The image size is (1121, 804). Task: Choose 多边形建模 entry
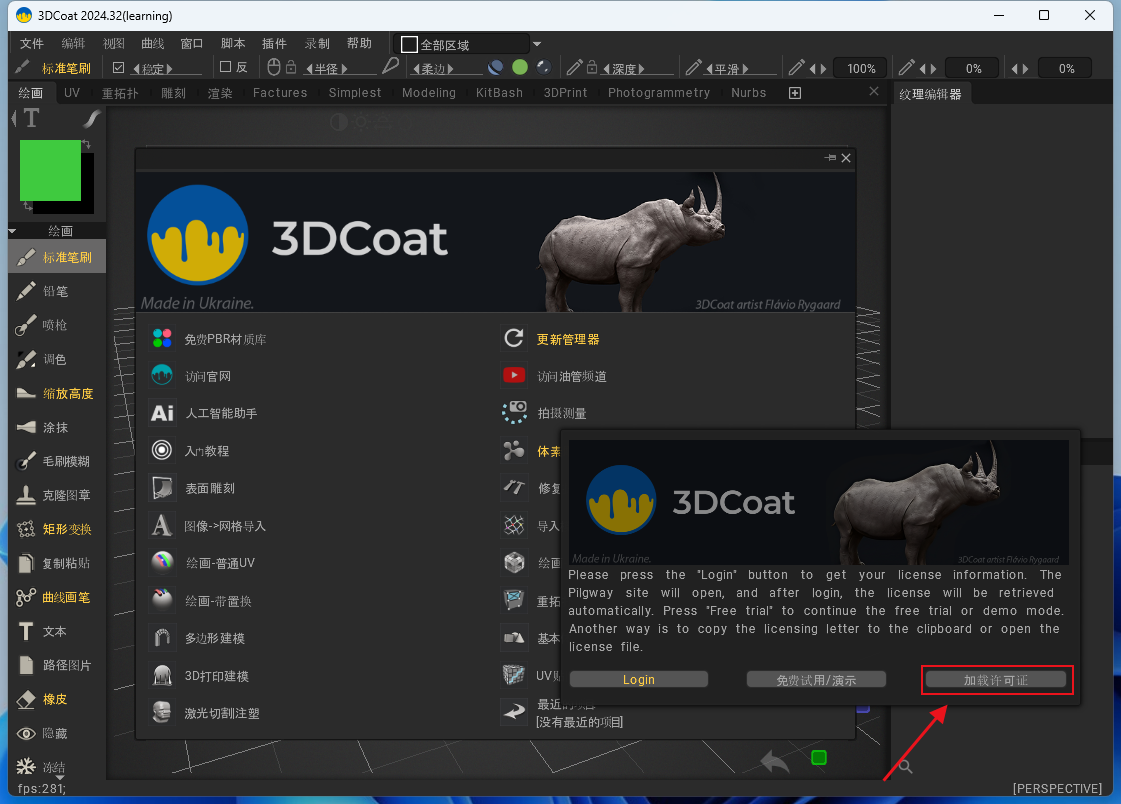coord(198,638)
